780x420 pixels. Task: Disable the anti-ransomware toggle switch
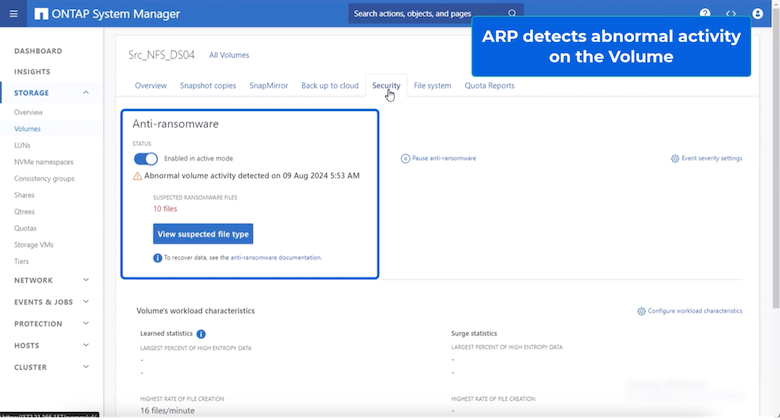pos(146,159)
